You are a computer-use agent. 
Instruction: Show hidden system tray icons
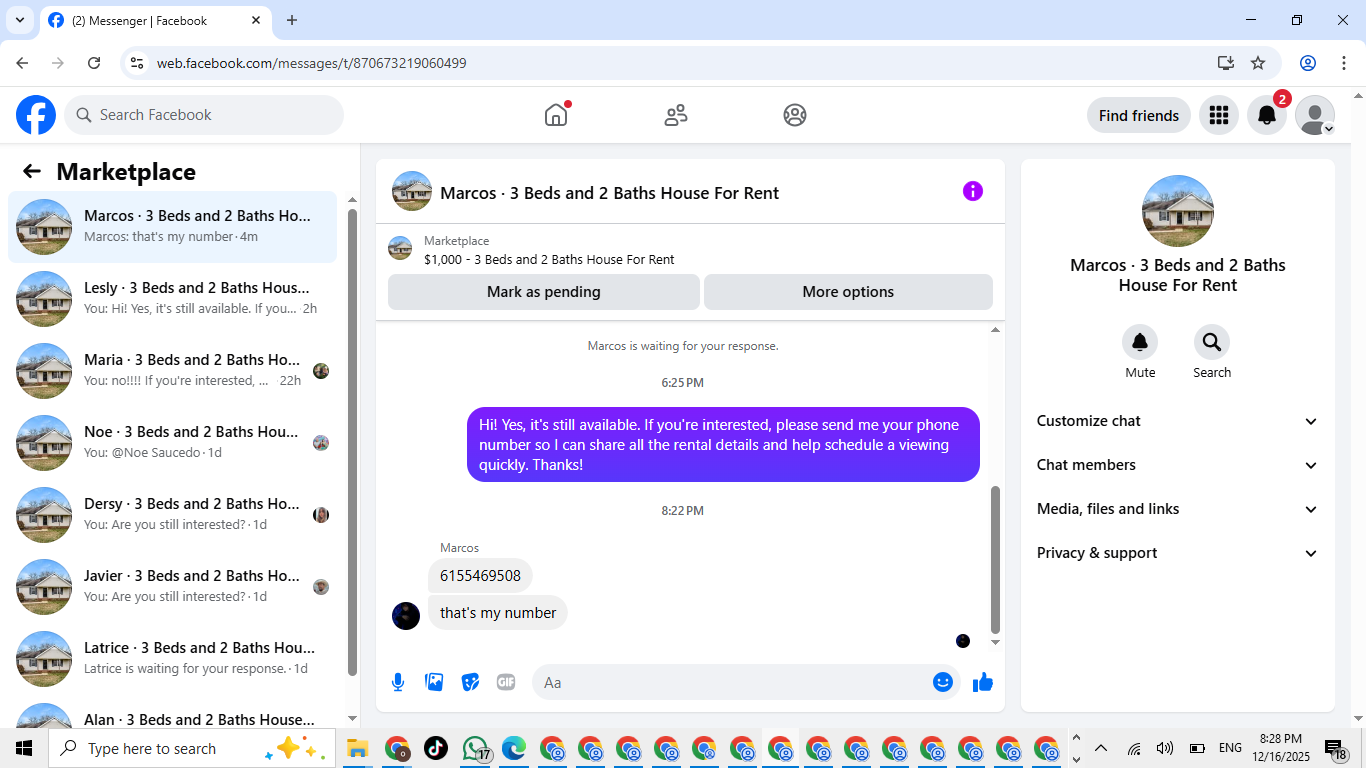[1101, 748]
